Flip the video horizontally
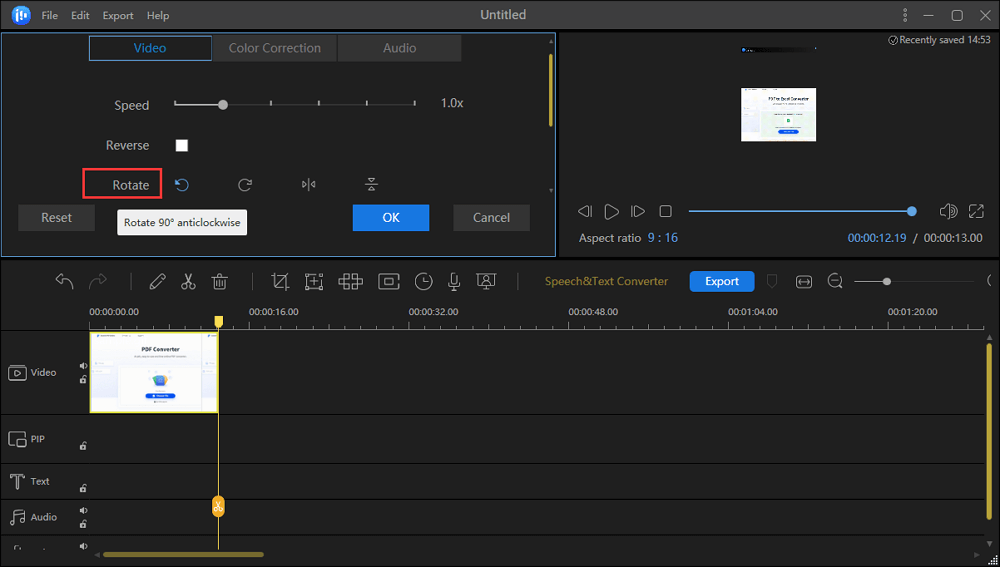1000x567 pixels. [x=309, y=185]
